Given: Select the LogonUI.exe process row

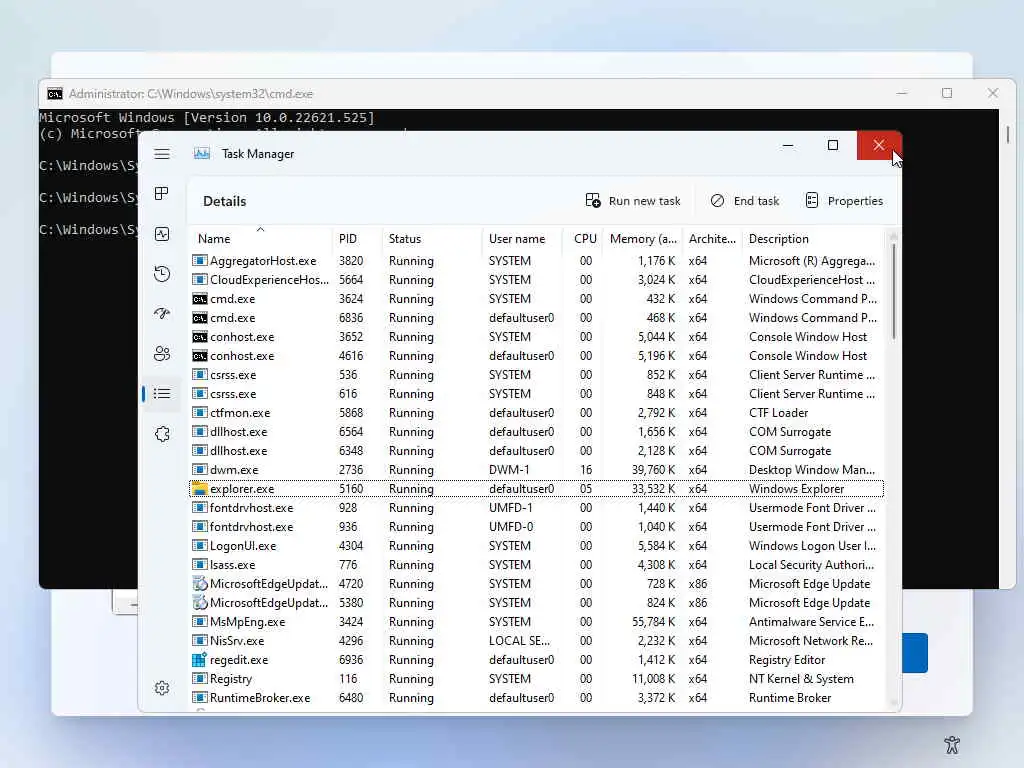Looking at the screenshot, I should point(537,545).
